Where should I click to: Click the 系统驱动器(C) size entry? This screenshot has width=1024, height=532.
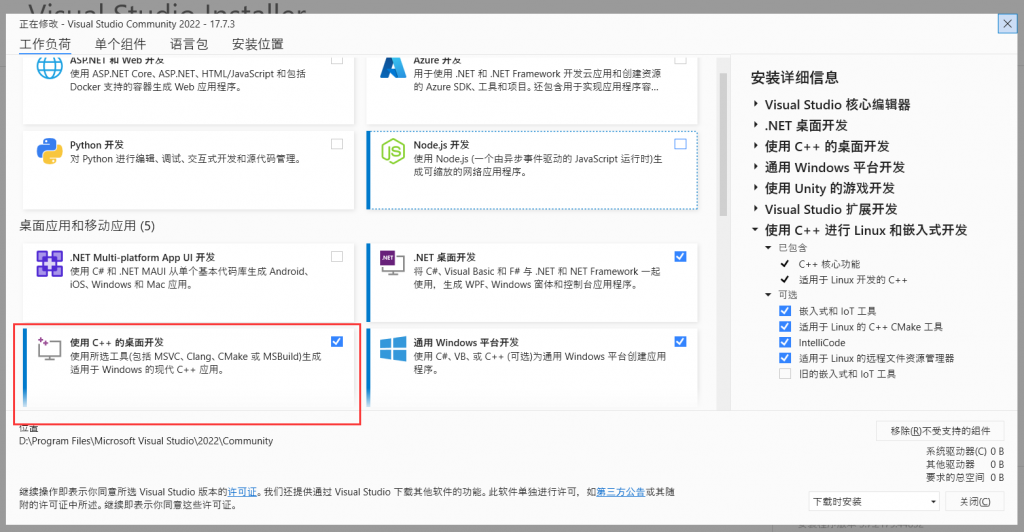[x=965, y=451]
